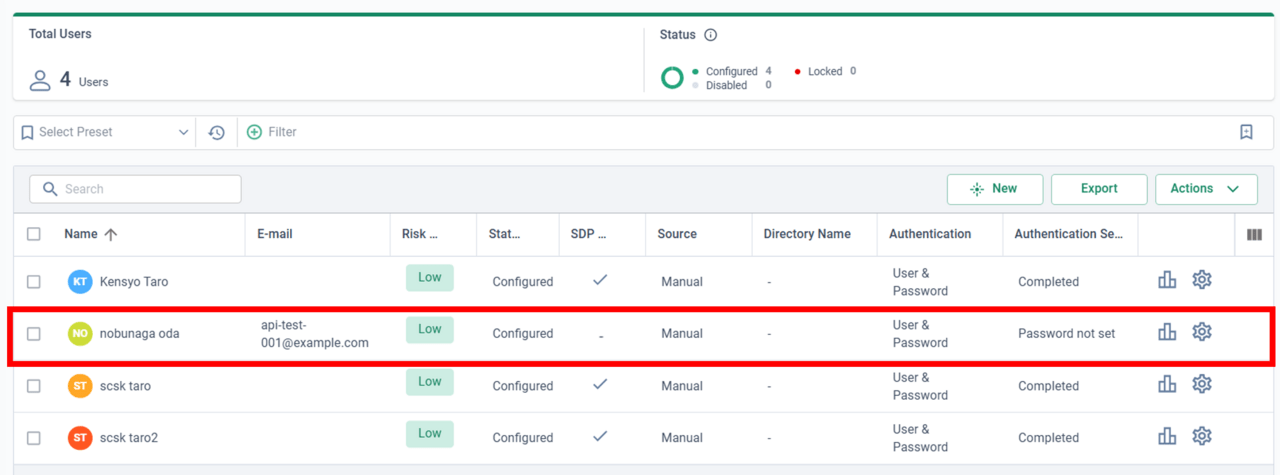Click the Export button
1280x475 pixels.
pyautogui.click(x=1099, y=189)
